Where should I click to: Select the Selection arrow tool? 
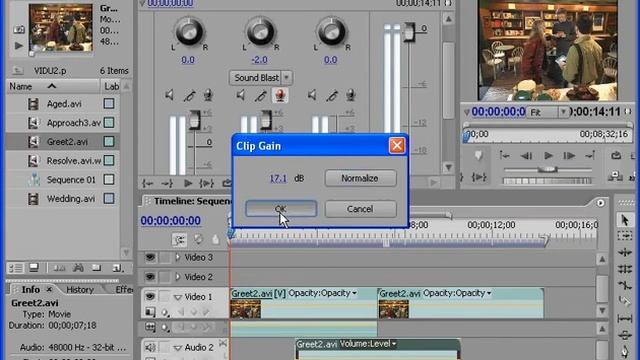point(624,220)
